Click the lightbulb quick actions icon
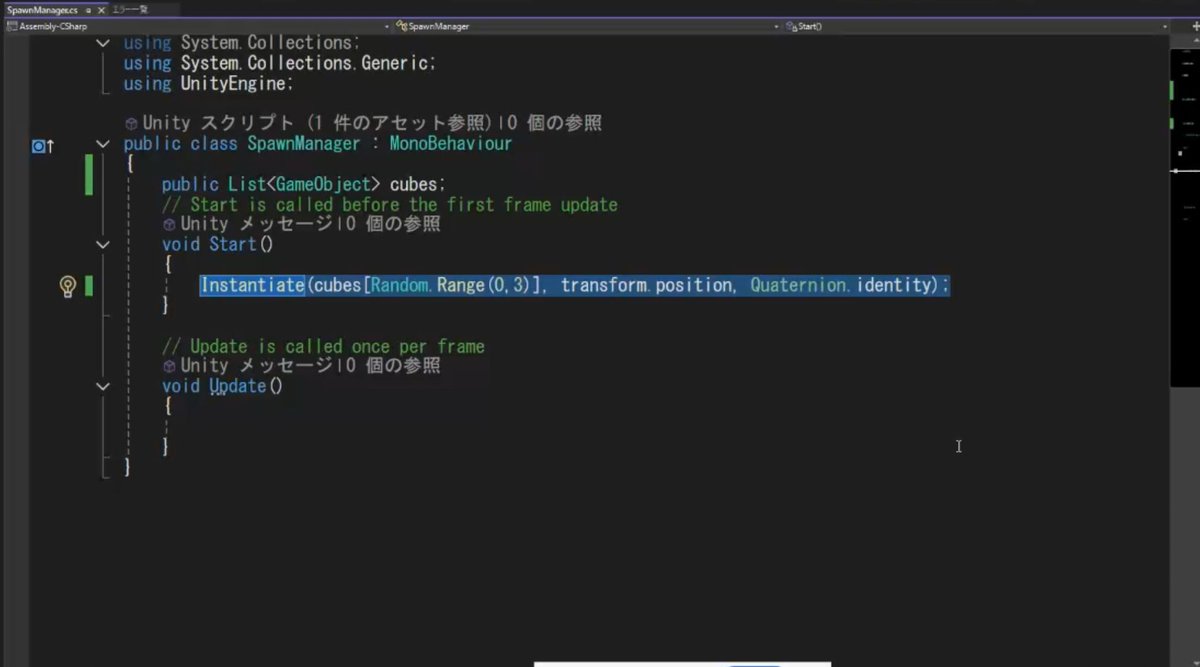Image resolution: width=1200 pixels, height=667 pixels. [68, 286]
